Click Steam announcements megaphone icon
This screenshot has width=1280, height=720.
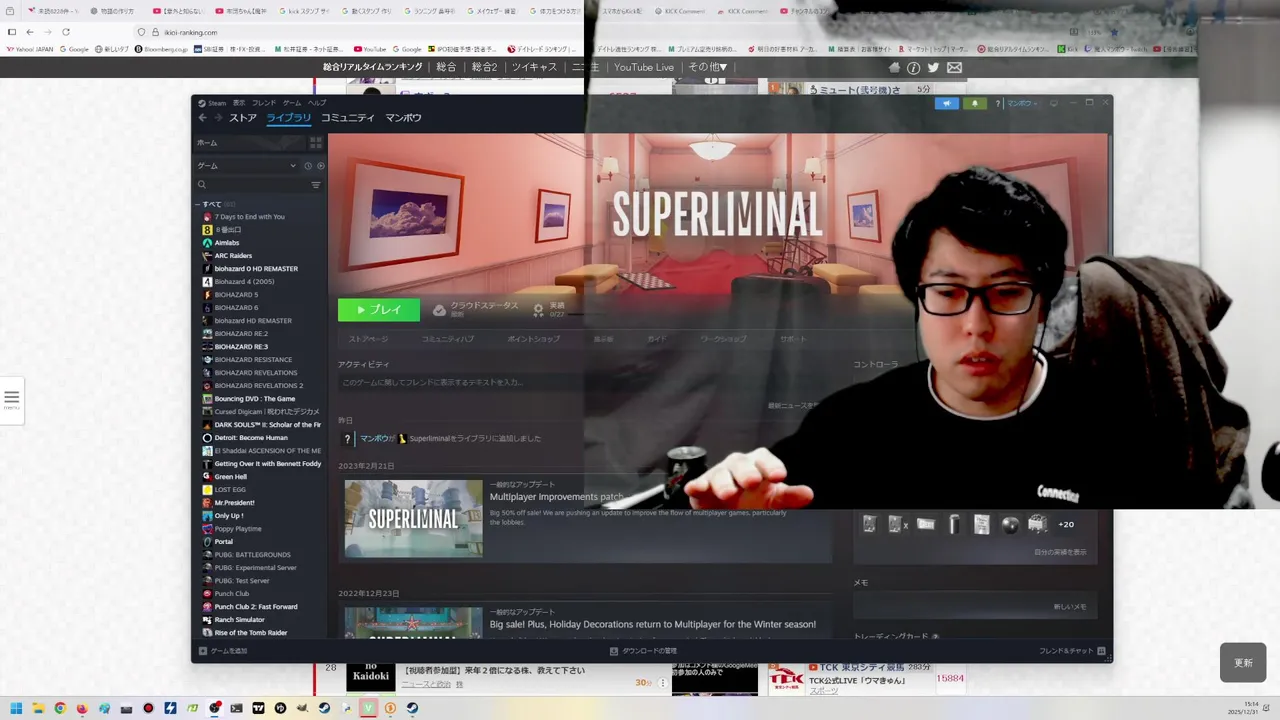[x=947, y=103]
